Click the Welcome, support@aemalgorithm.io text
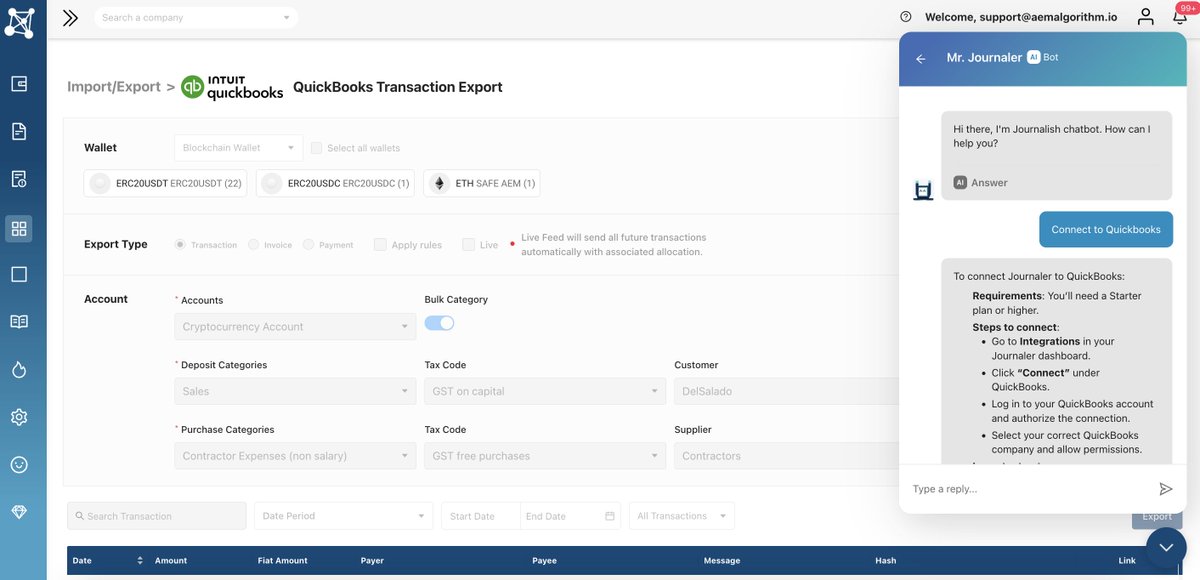This screenshot has height=580, width=1200. point(1021,17)
